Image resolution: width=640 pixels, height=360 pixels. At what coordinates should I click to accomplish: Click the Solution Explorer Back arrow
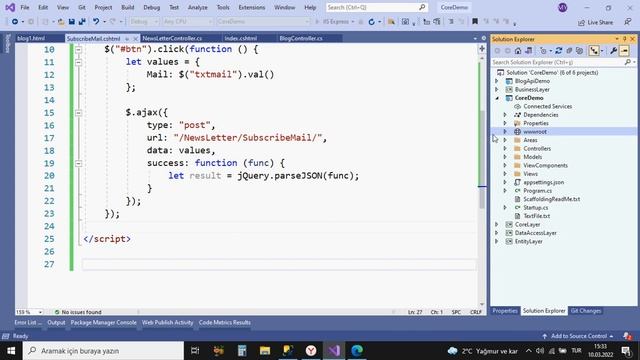pyautogui.click(x=497, y=51)
